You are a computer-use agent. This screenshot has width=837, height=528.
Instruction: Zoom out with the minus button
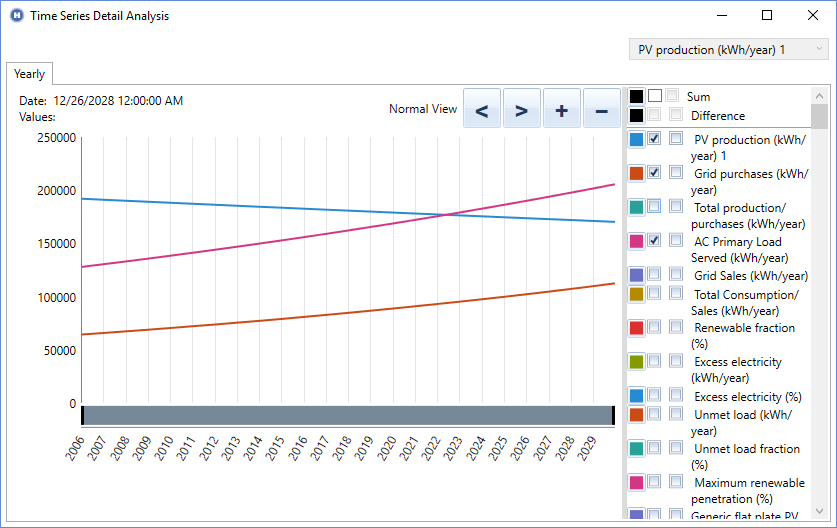pyautogui.click(x=602, y=108)
